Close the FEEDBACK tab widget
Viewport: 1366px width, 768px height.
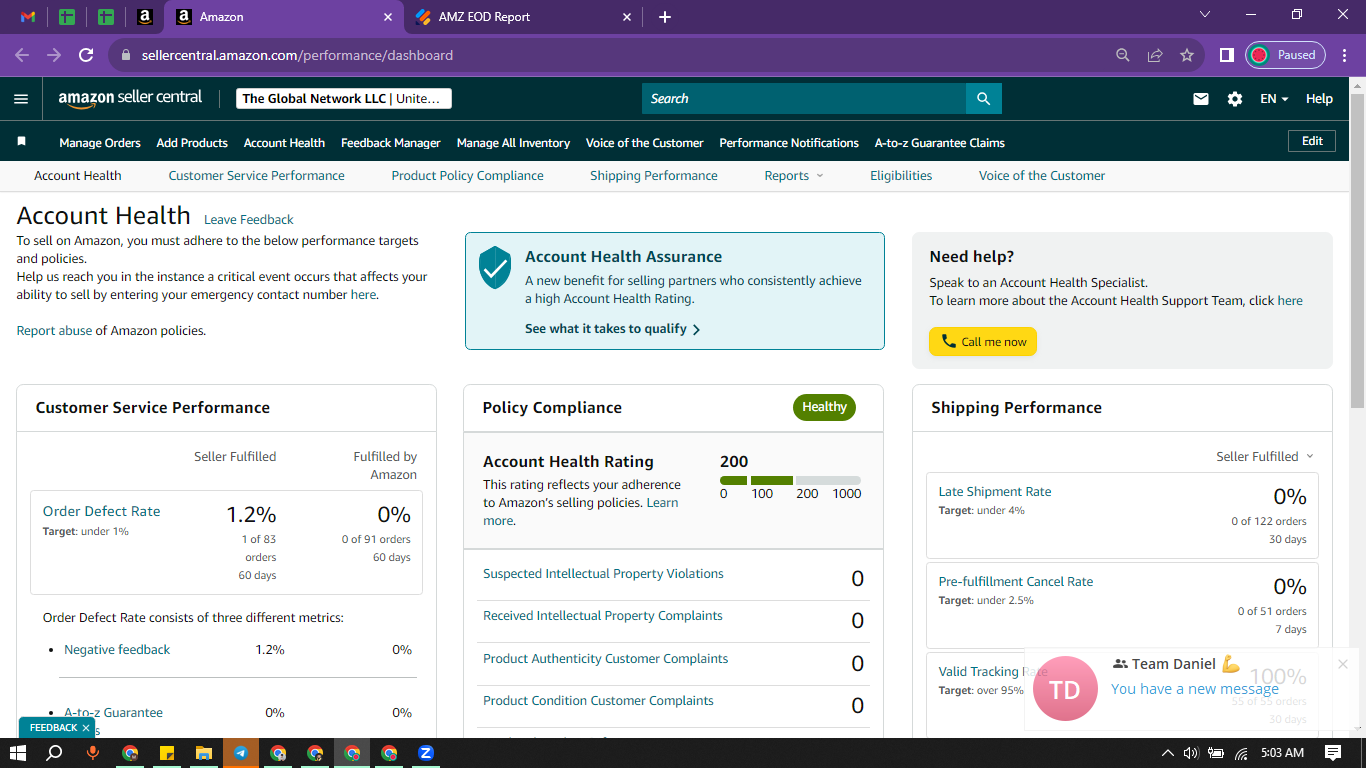tap(86, 728)
